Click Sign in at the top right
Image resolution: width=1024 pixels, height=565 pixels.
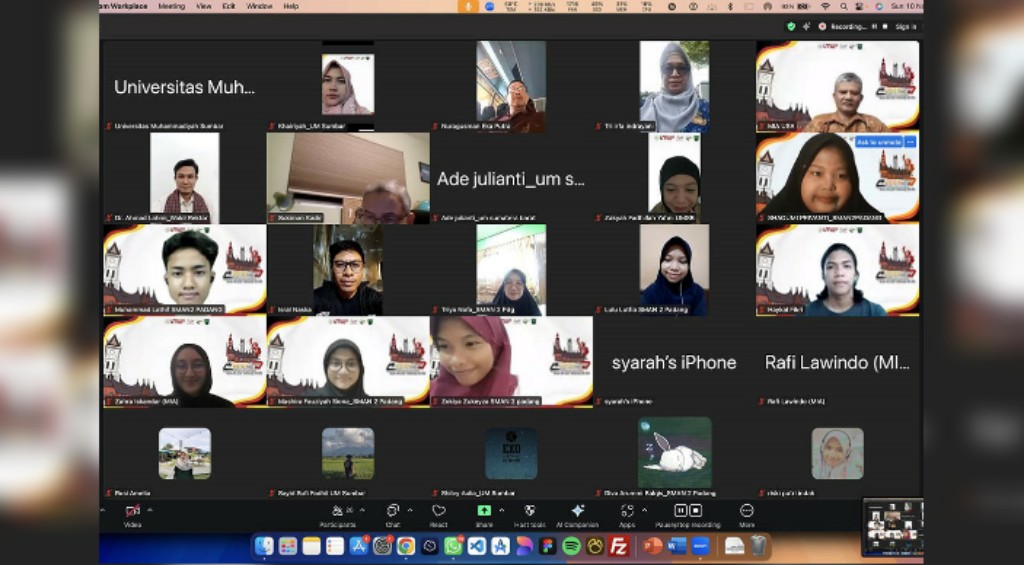(905, 27)
